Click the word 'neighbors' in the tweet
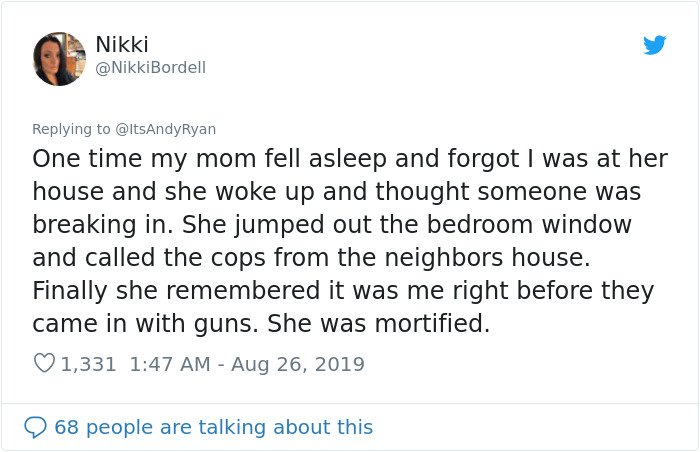 coord(444,258)
